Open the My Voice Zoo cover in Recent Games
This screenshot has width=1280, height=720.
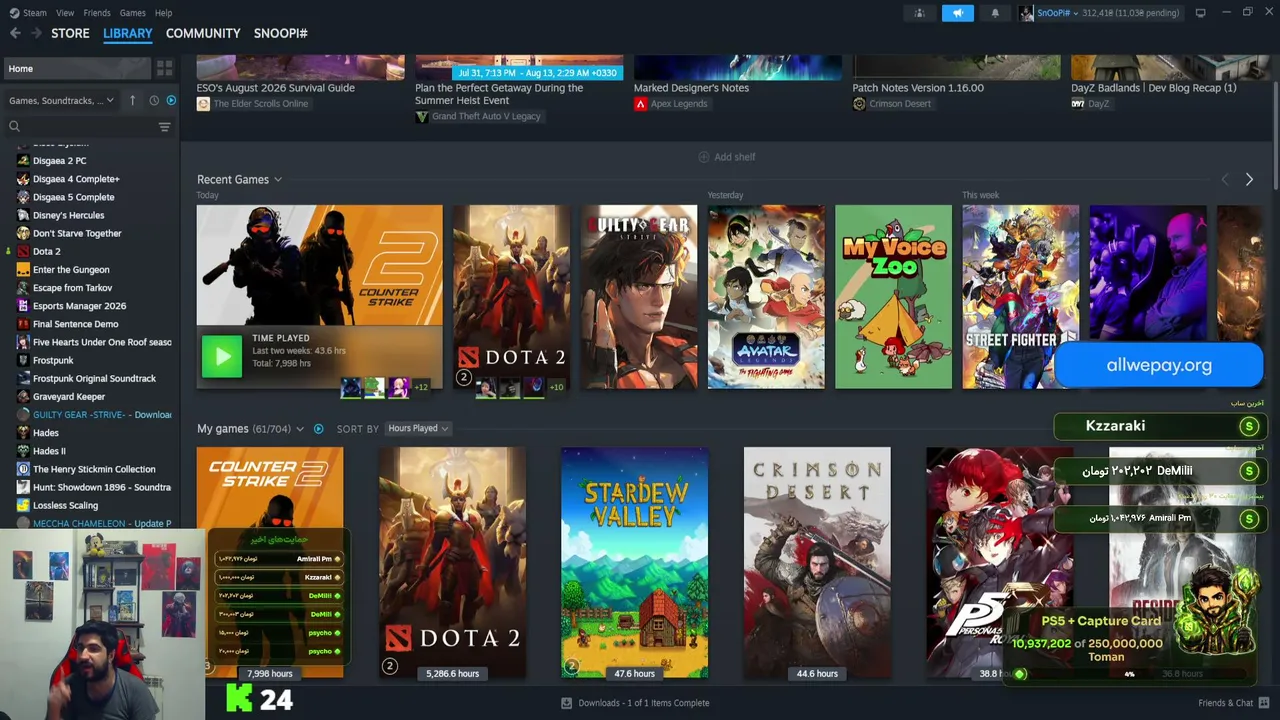click(893, 297)
